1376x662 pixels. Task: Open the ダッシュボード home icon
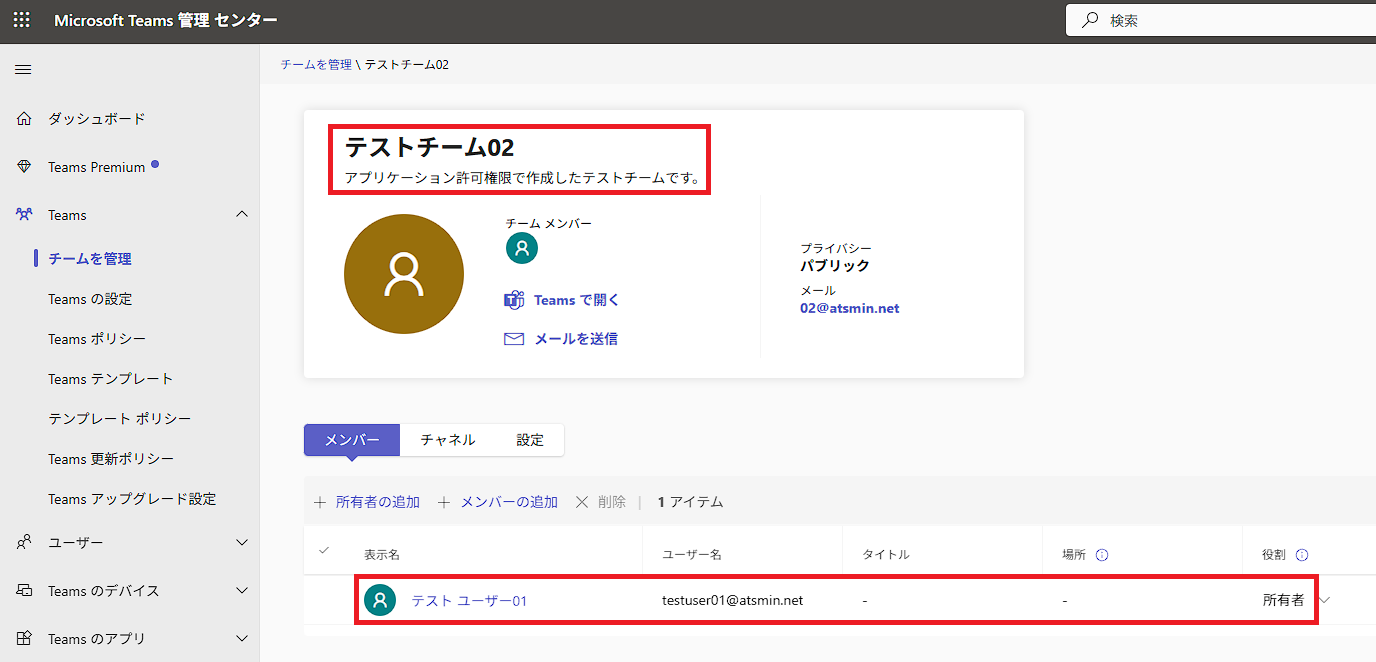click(x=22, y=118)
